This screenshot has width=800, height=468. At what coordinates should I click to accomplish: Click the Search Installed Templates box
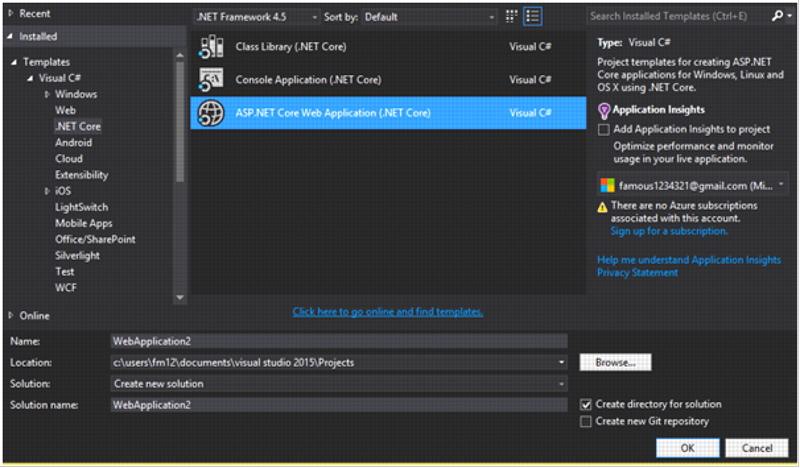click(679, 16)
